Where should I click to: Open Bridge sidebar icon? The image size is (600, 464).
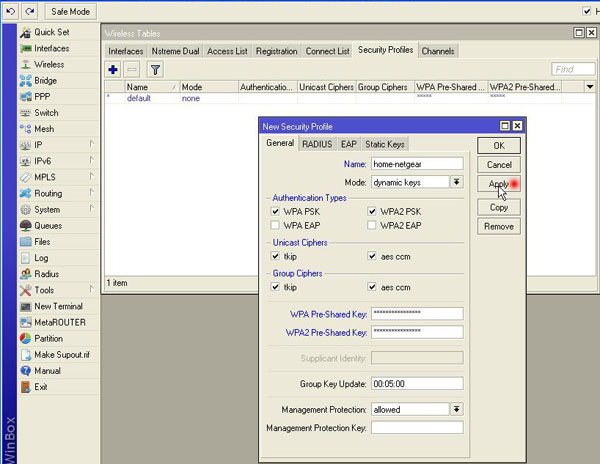click(26, 81)
